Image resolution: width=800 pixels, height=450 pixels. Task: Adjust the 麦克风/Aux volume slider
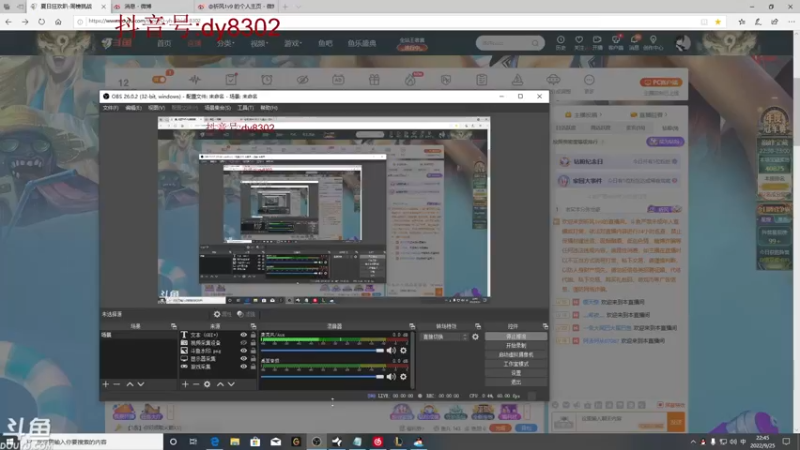[x=322, y=351]
